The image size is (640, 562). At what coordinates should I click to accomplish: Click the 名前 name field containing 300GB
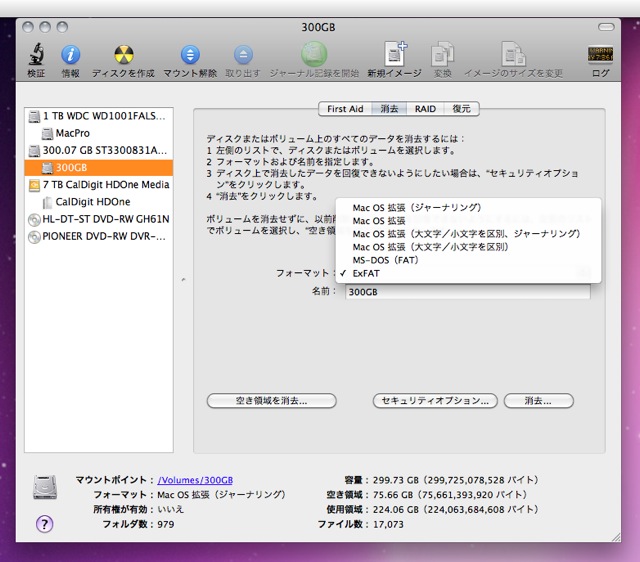tap(467, 293)
